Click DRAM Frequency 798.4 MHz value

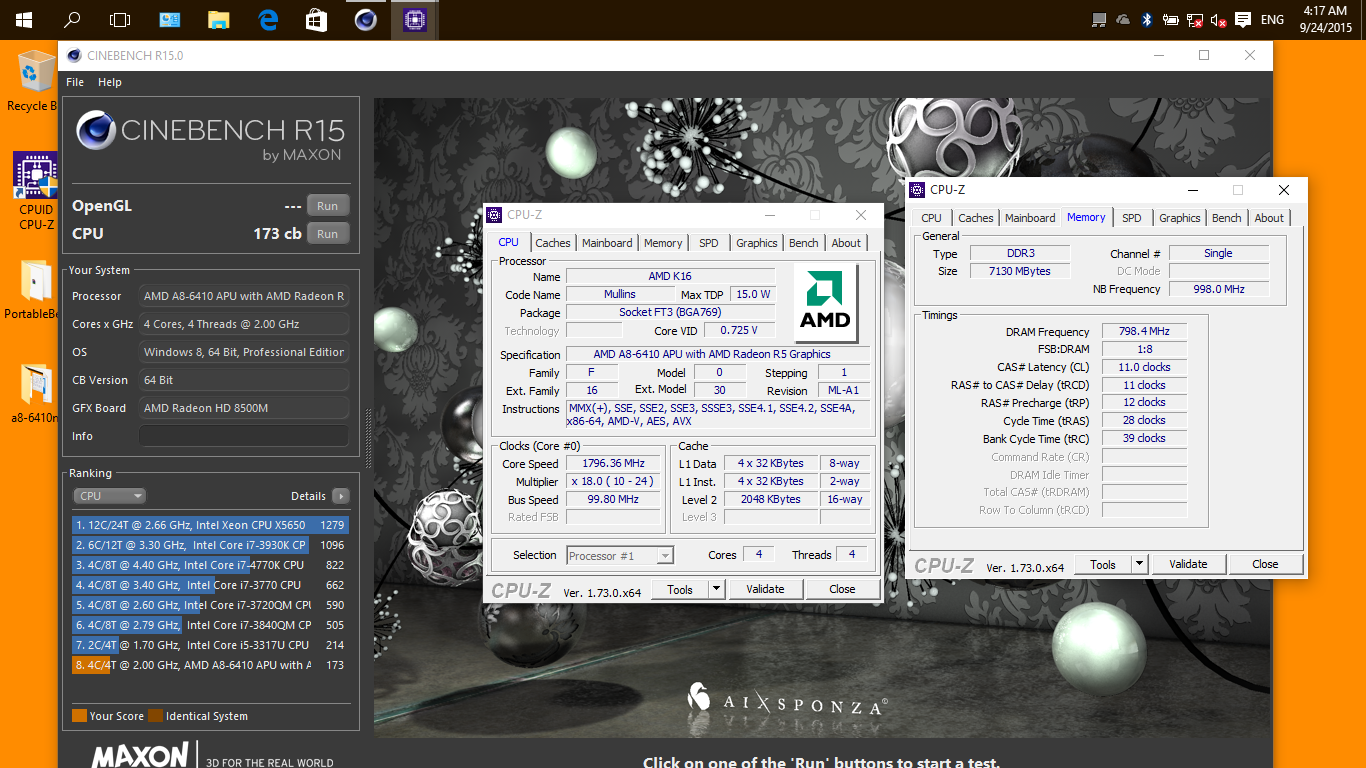(x=1144, y=332)
